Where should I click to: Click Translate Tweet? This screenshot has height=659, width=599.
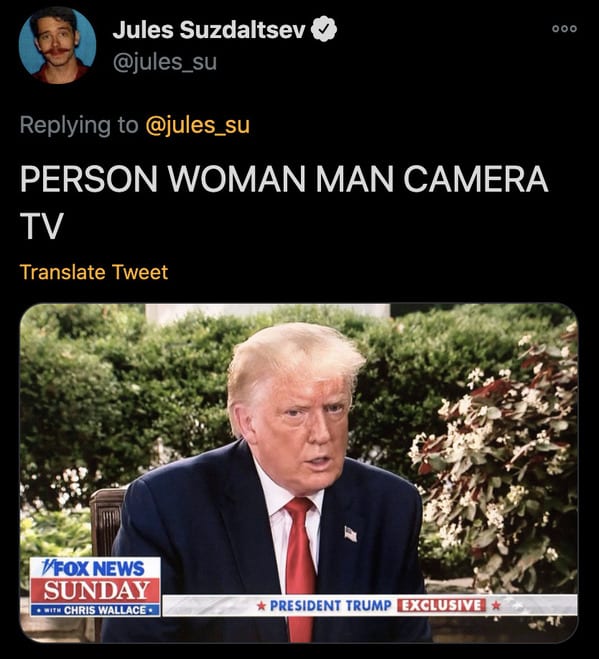point(94,272)
